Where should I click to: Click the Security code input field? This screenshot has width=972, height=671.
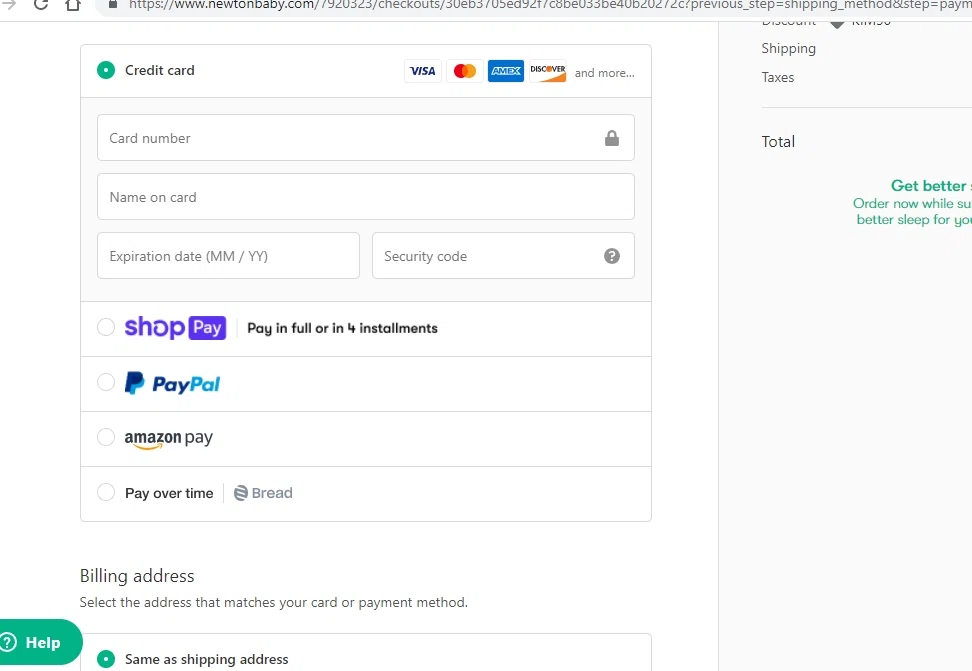[x=485, y=256]
